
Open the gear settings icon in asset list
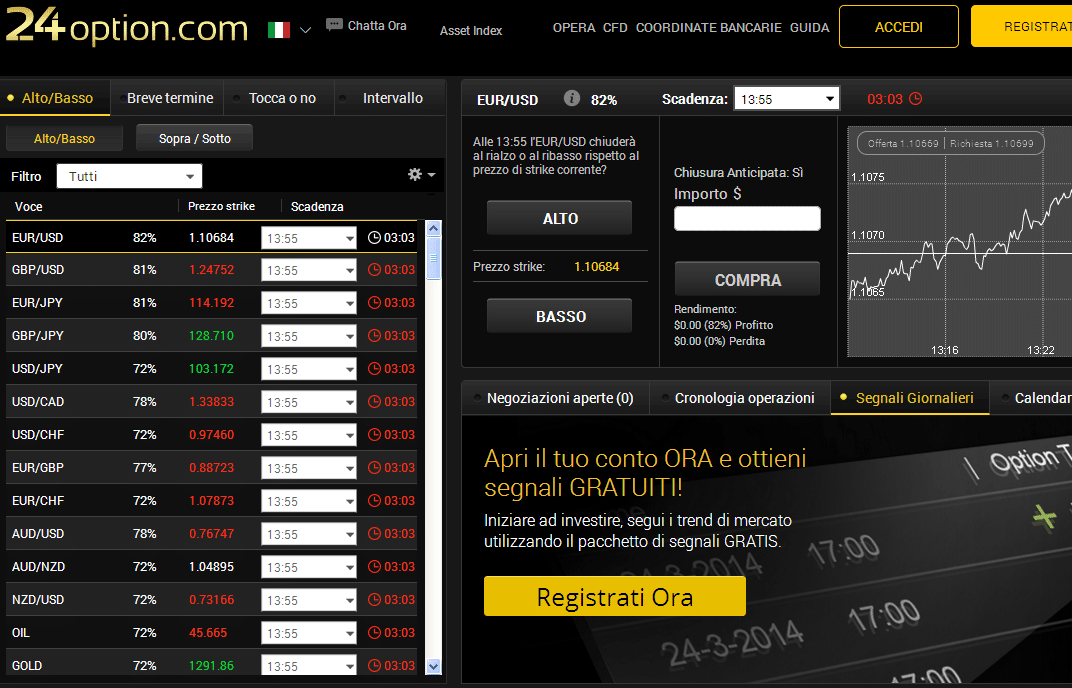pos(415,174)
